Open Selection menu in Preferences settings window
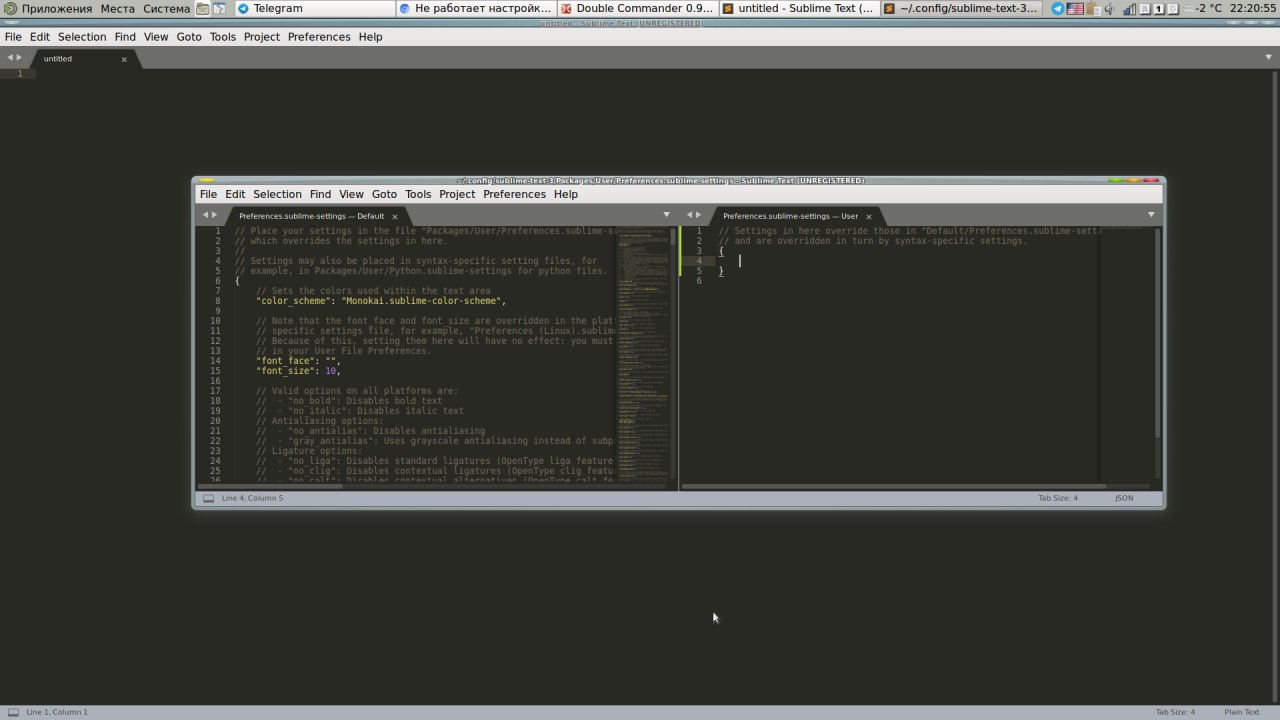The image size is (1280, 720). [x=277, y=194]
